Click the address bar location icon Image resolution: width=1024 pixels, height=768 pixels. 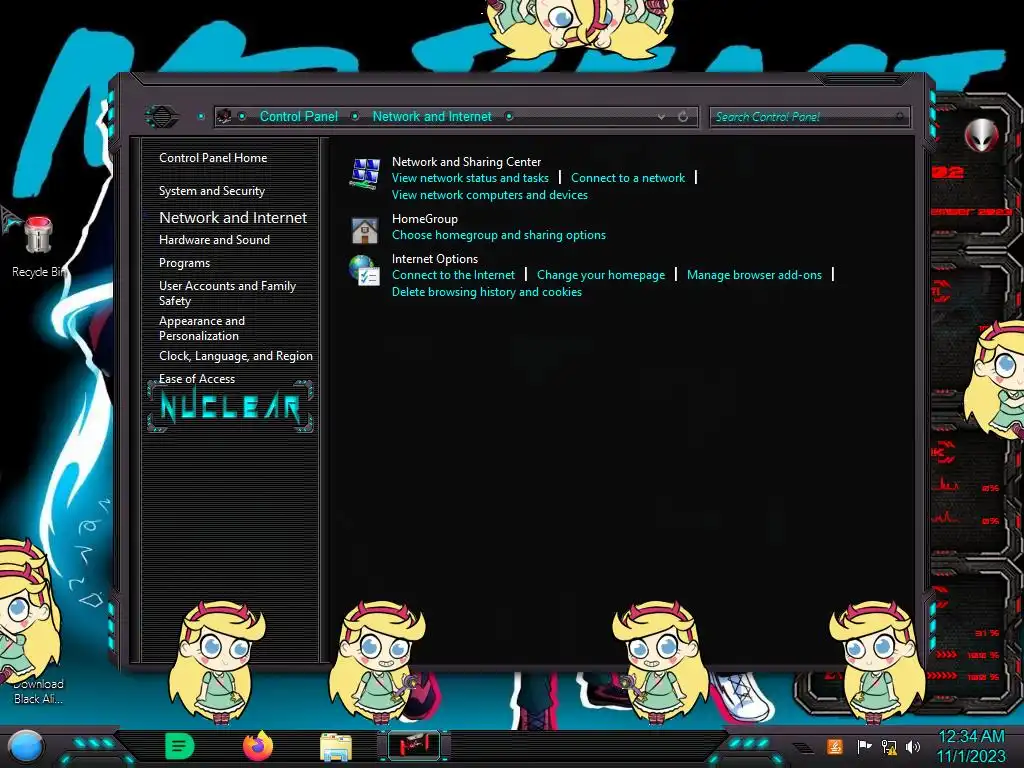tap(223, 116)
